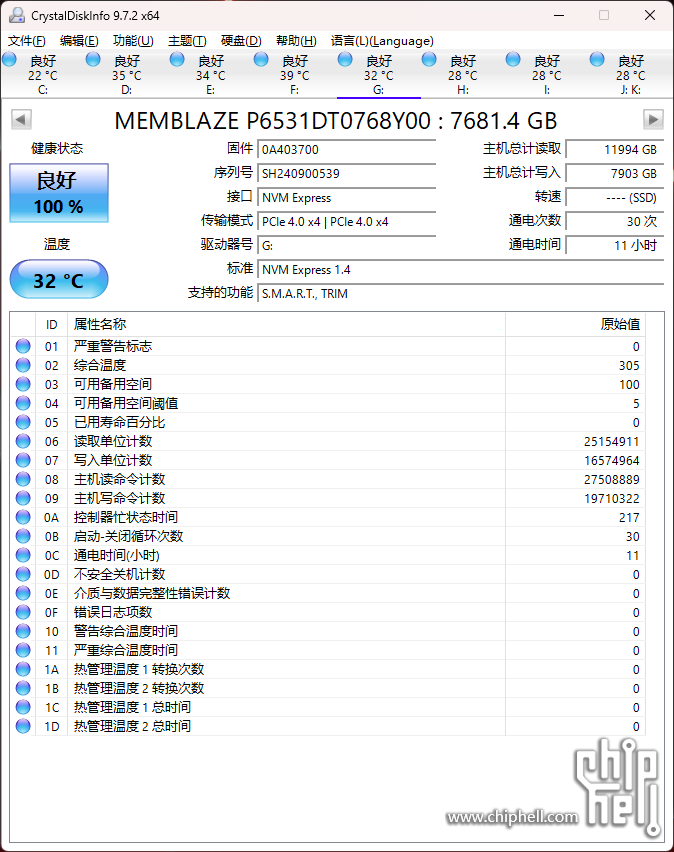
Task: Click the 良好 100 % health status button
Action: [x=59, y=193]
